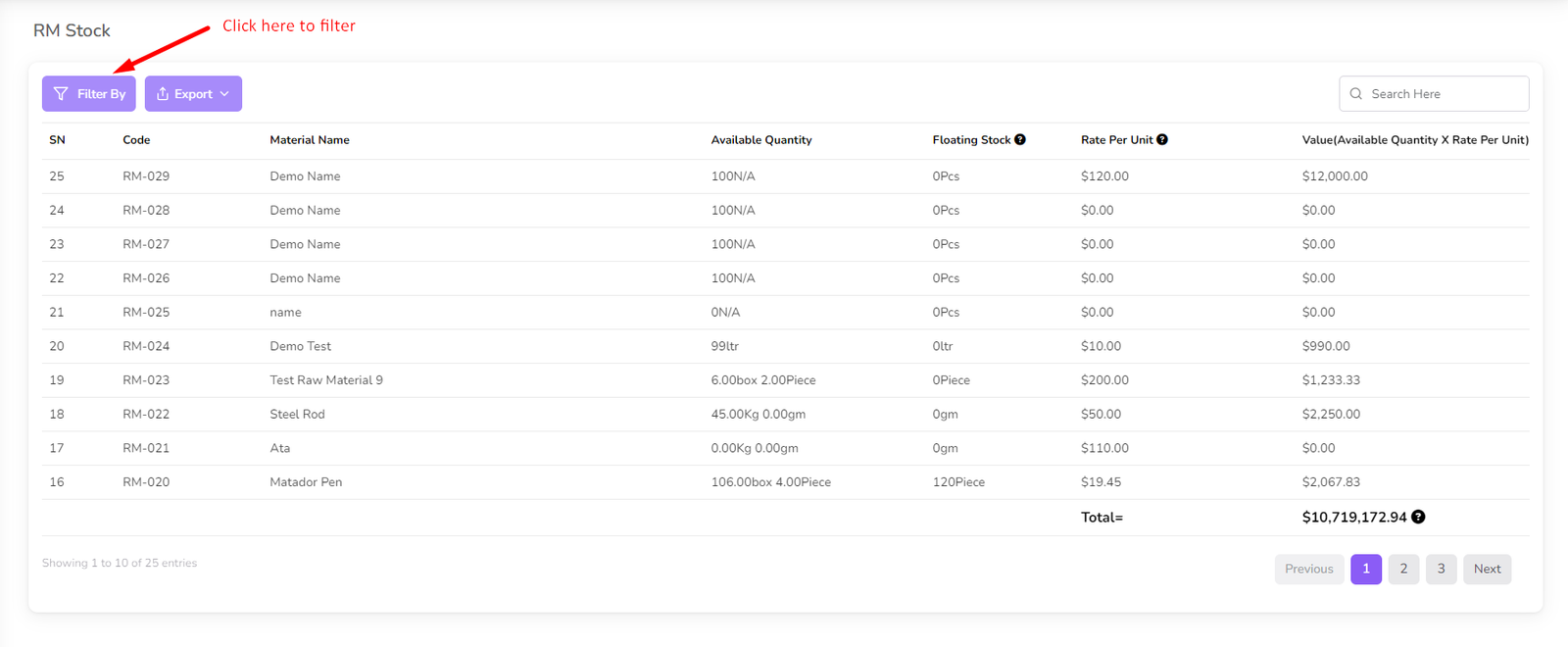Expand the Export dropdown menu
This screenshot has height=647, width=1568.
193,94
